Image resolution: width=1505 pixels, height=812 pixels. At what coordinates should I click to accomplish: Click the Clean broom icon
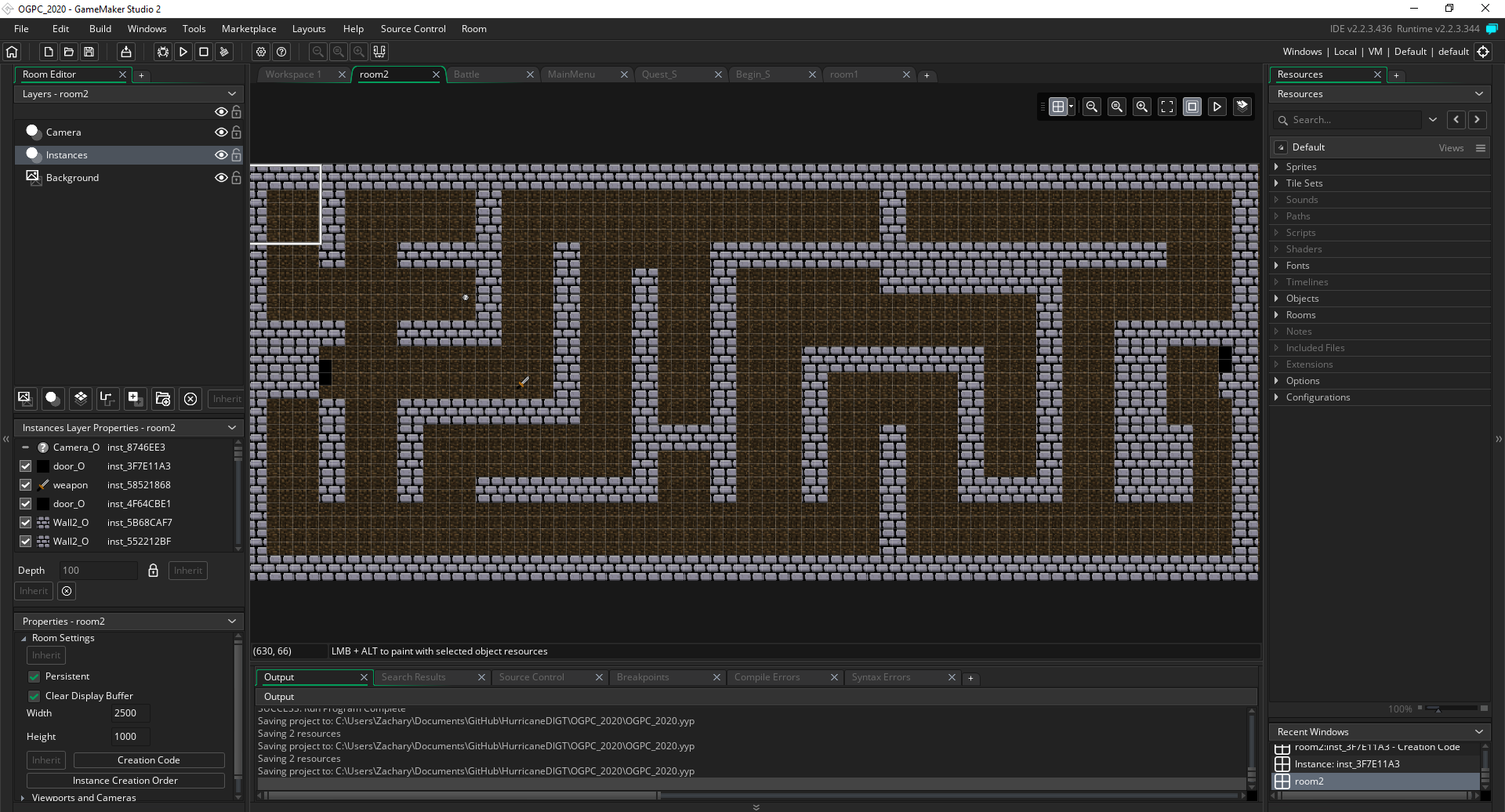[224, 52]
